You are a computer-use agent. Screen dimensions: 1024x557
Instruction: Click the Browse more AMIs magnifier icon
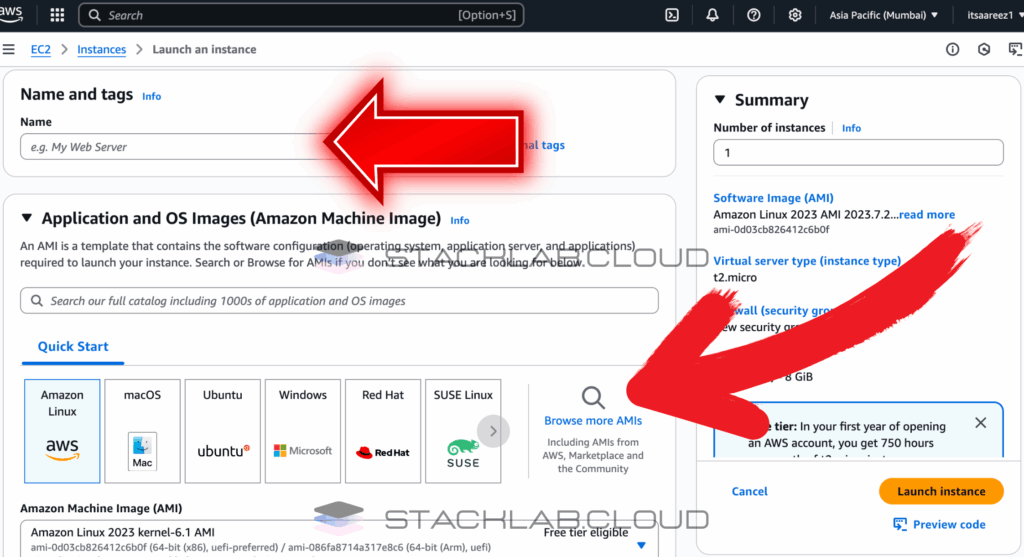tap(593, 398)
